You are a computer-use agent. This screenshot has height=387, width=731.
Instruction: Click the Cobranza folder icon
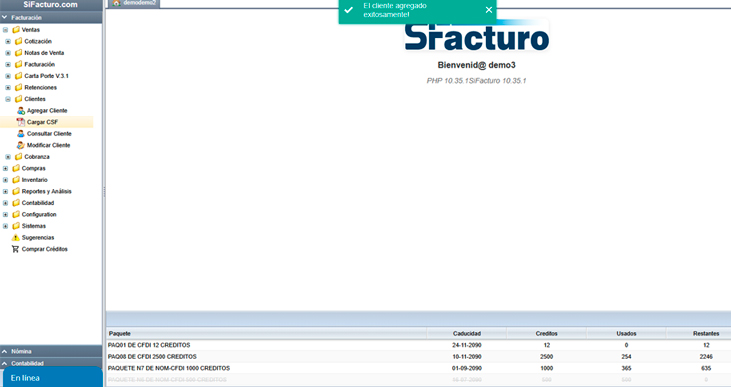[x=19, y=157]
